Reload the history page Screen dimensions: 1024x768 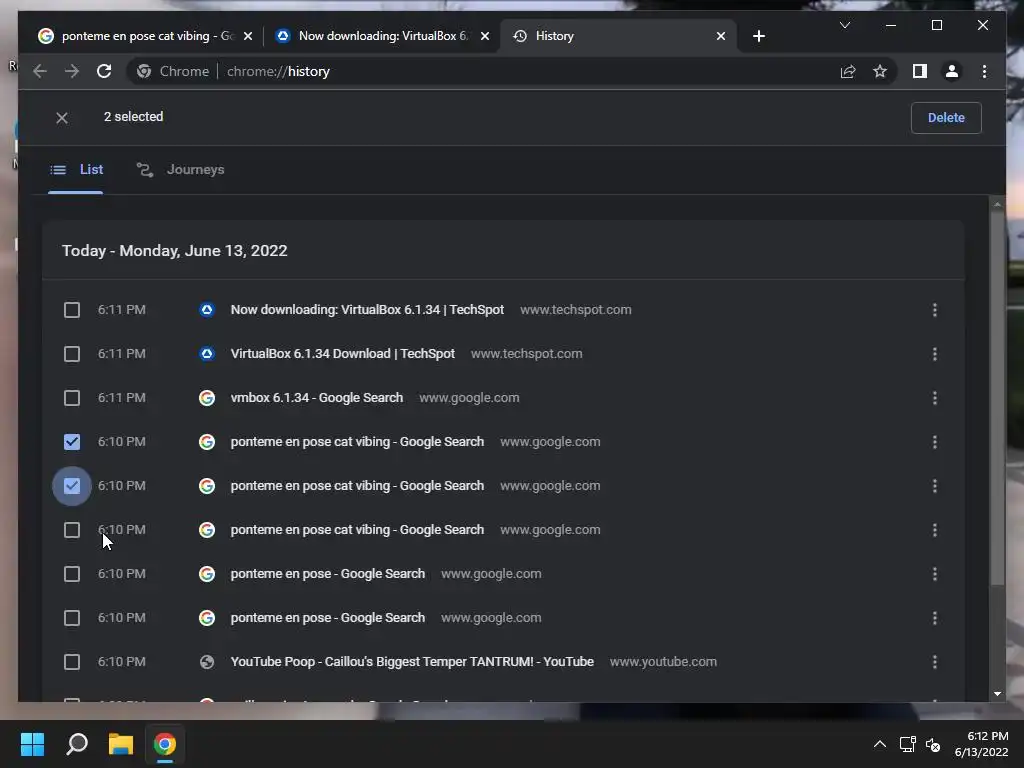point(104,71)
